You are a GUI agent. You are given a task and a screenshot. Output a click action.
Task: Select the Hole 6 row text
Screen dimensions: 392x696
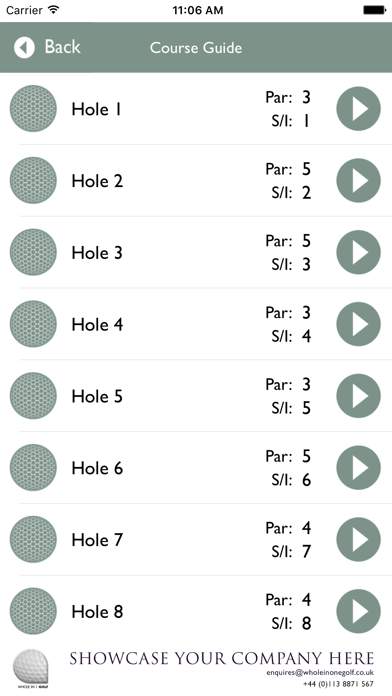coord(97,468)
